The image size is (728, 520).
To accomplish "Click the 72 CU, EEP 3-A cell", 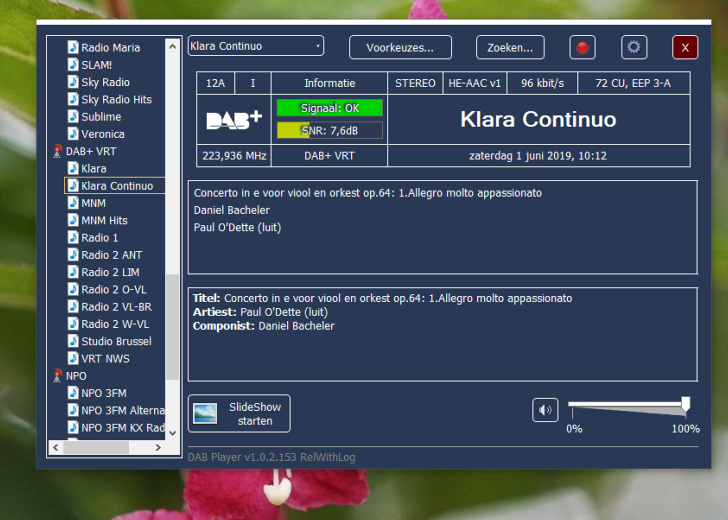I will [x=633, y=84].
